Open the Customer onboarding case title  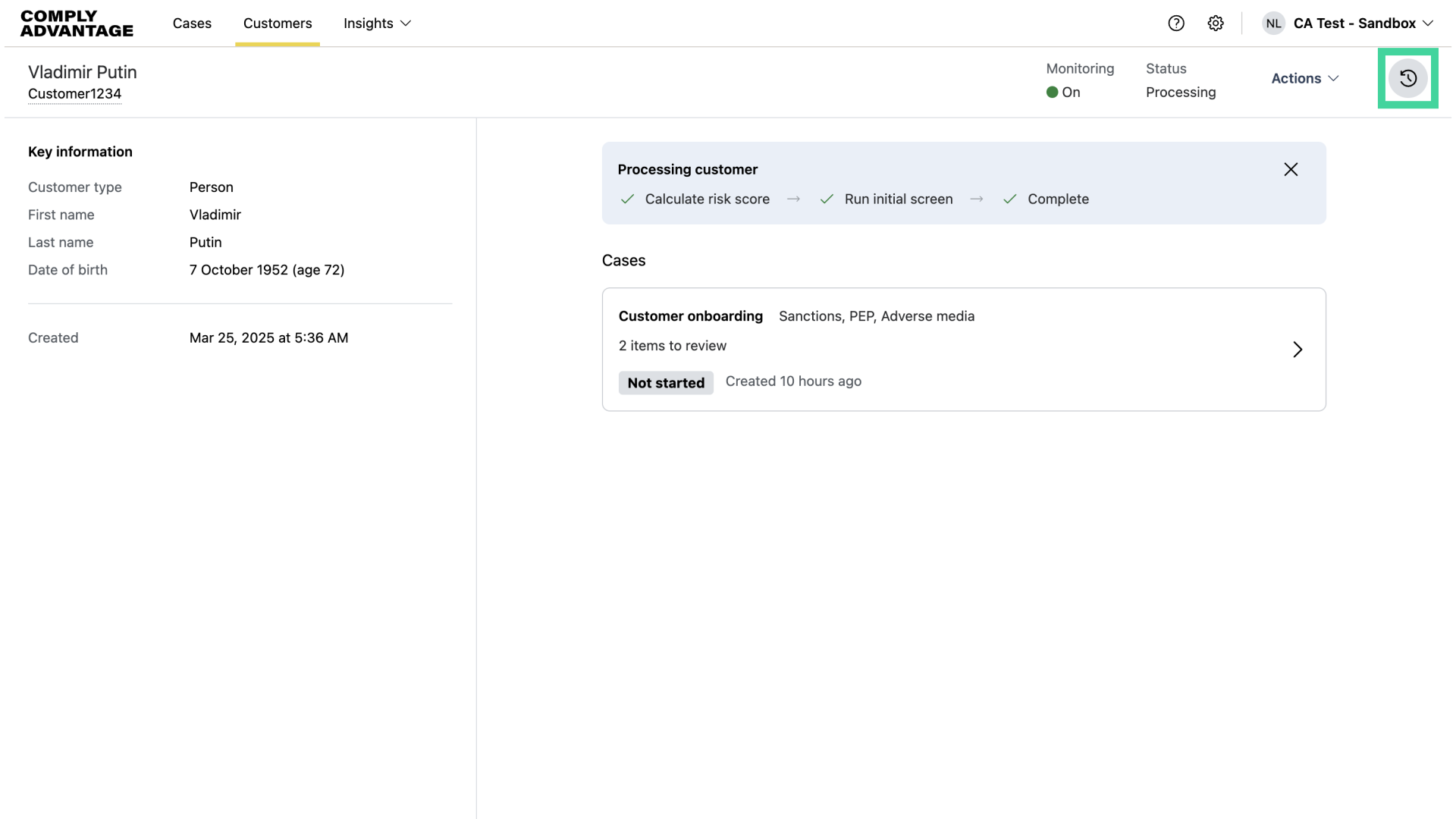click(690, 316)
